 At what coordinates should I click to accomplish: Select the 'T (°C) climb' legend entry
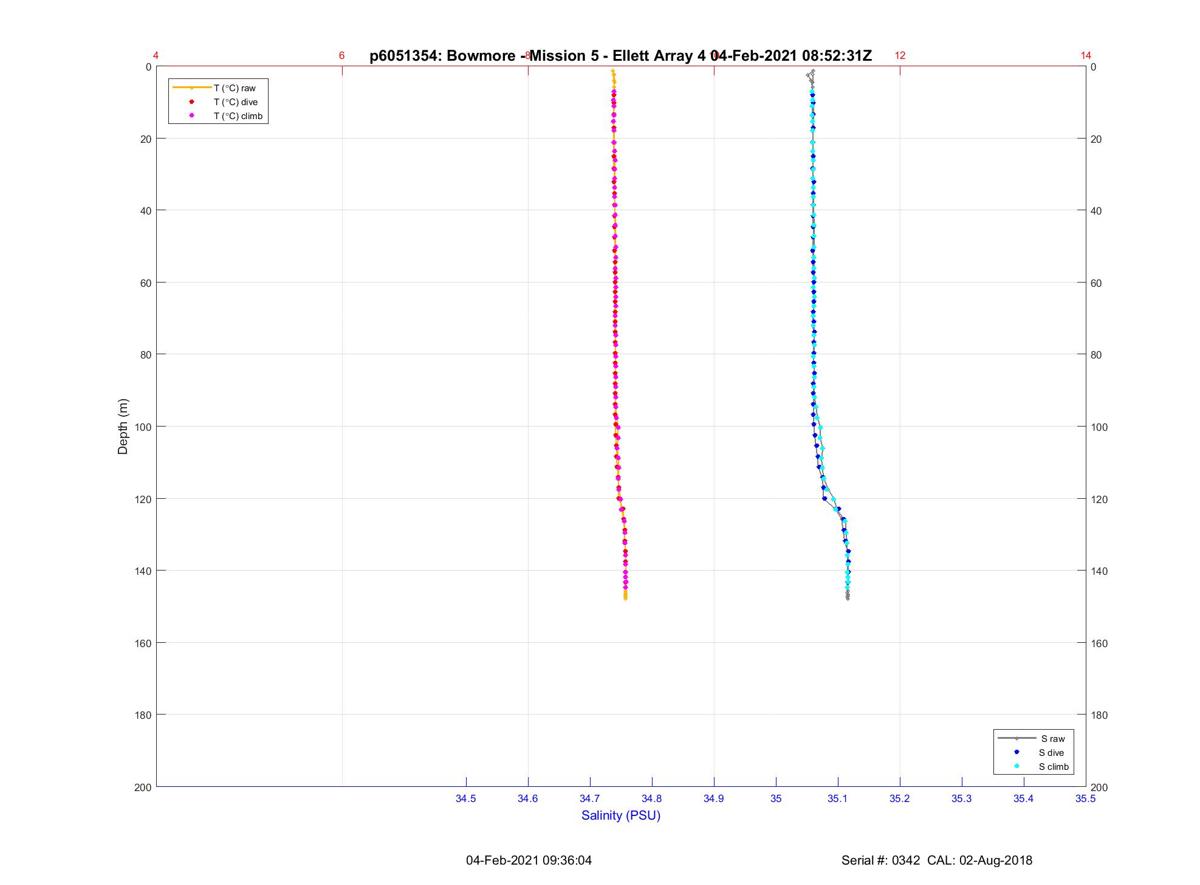(x=237, y=116)
